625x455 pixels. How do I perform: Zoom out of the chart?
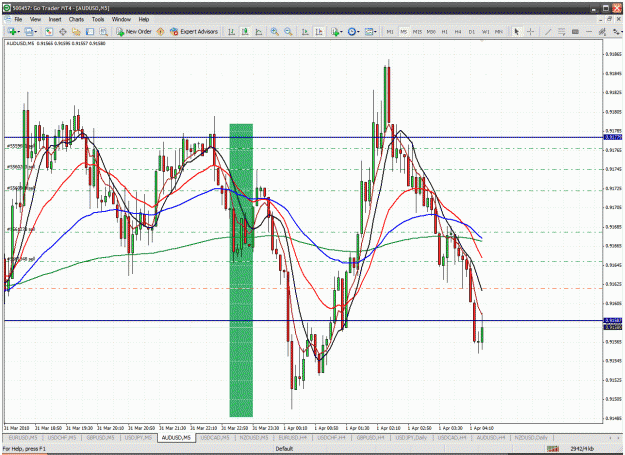click(x=288, y=31)
